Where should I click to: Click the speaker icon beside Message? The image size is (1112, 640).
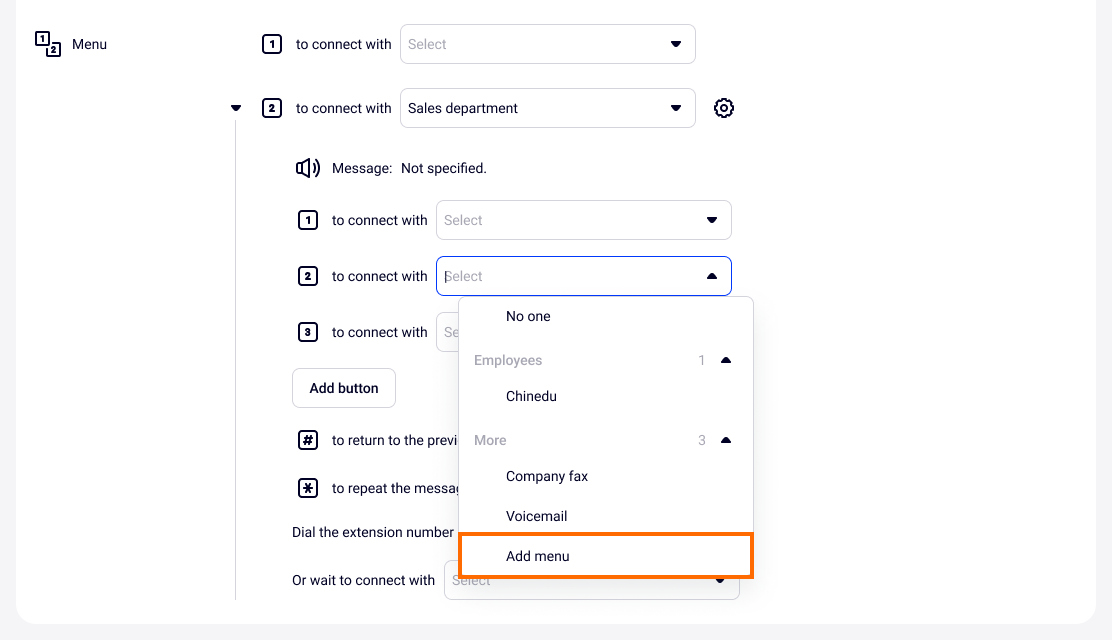pyautogui.click(x=308, y=168)
